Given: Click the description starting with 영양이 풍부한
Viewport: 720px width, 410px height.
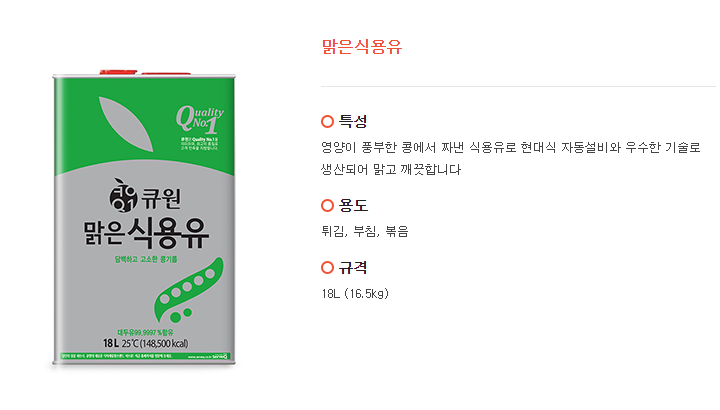Looking at the screenshot, I should click(x=511, y=147).
